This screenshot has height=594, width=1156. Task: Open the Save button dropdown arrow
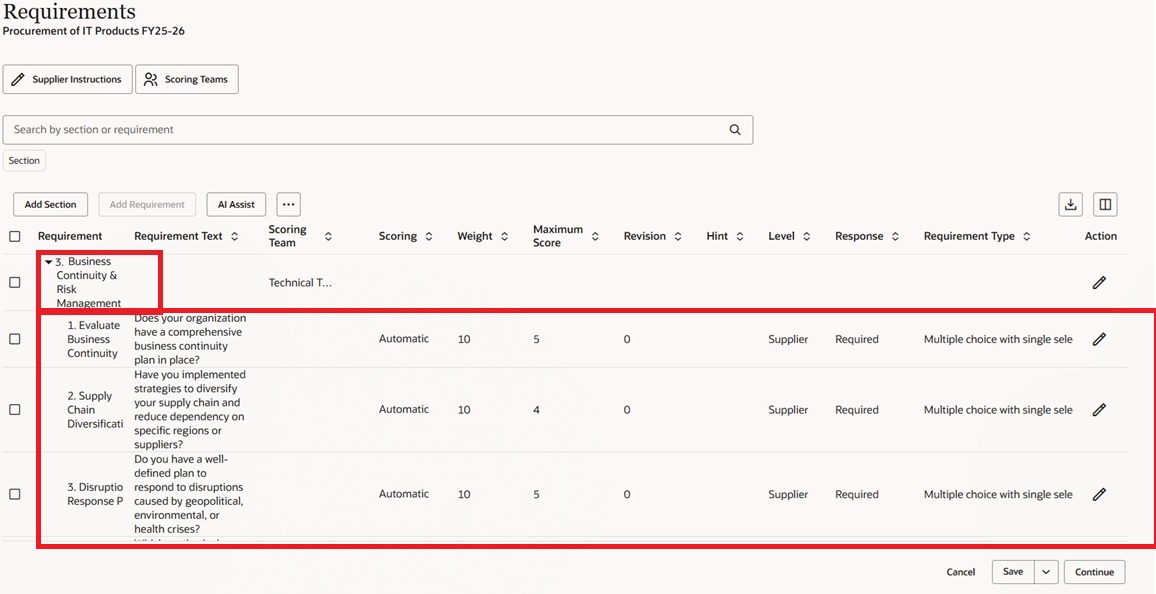tap(1046, 572)
